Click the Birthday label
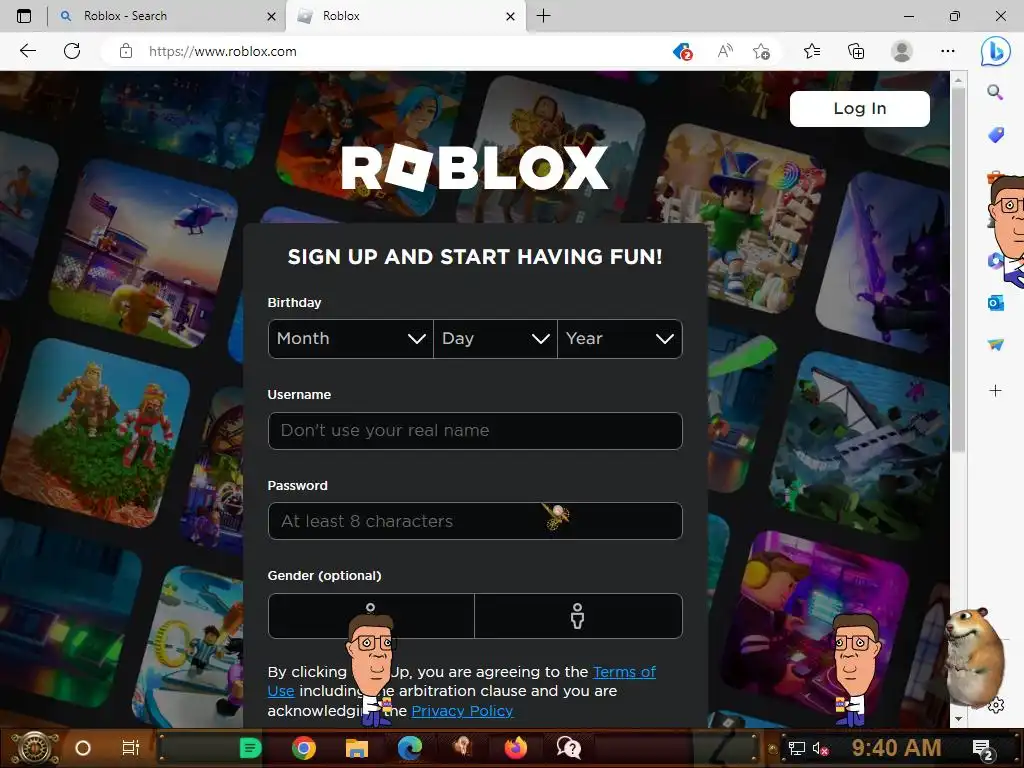This screenshot has height=768, width=1024. pos(294,302)
